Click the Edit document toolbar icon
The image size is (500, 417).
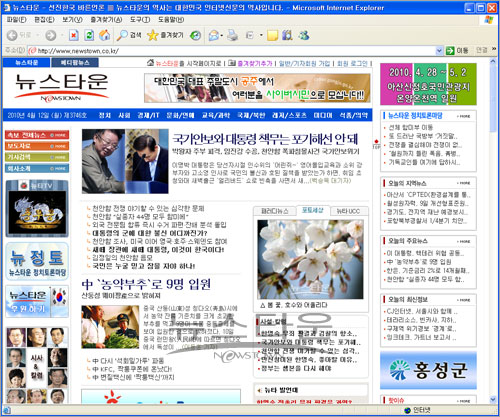(x=250, y=35)
